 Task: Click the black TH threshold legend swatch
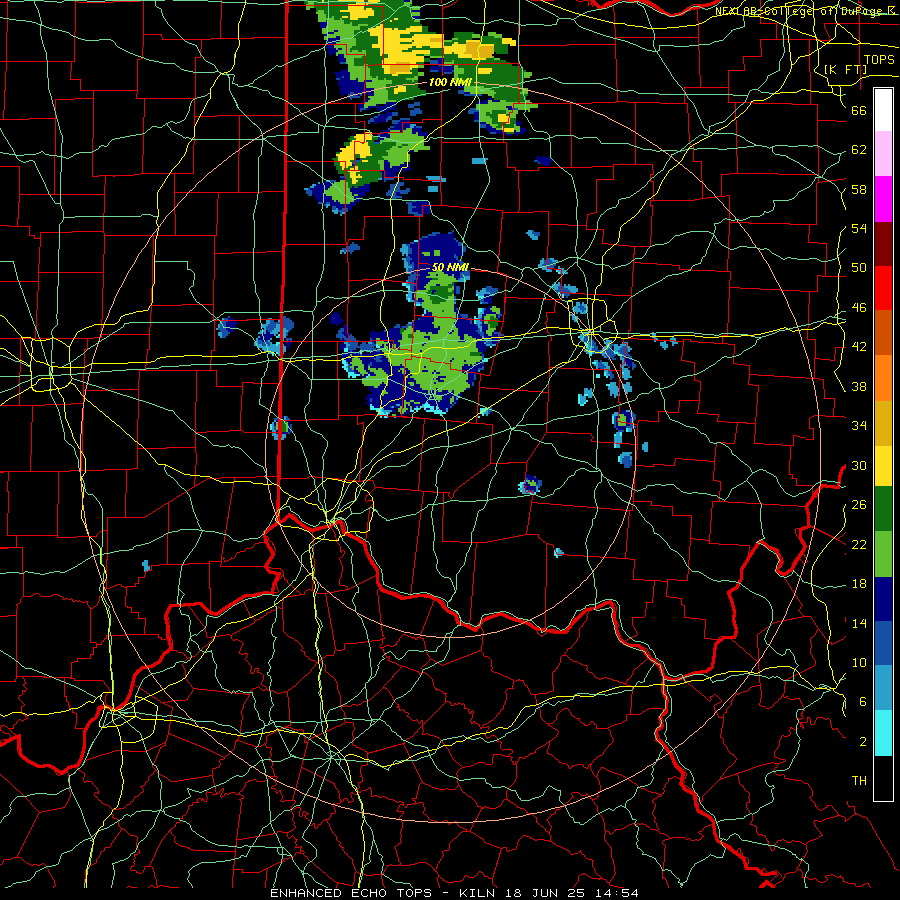point(883,778)
